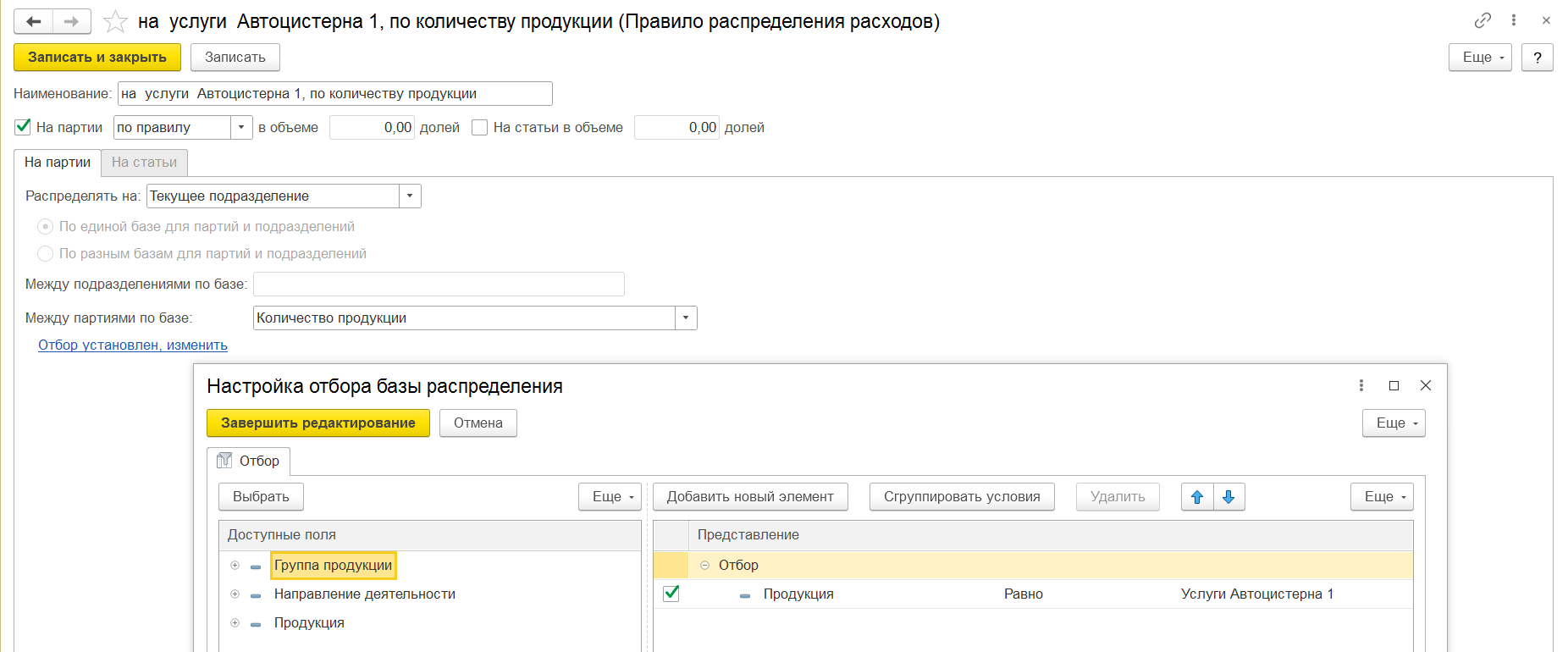Viewport: 1568px width, 652px height.
Task: Maximize the filter settings dialog
Action: click(x=1394, y=385)
